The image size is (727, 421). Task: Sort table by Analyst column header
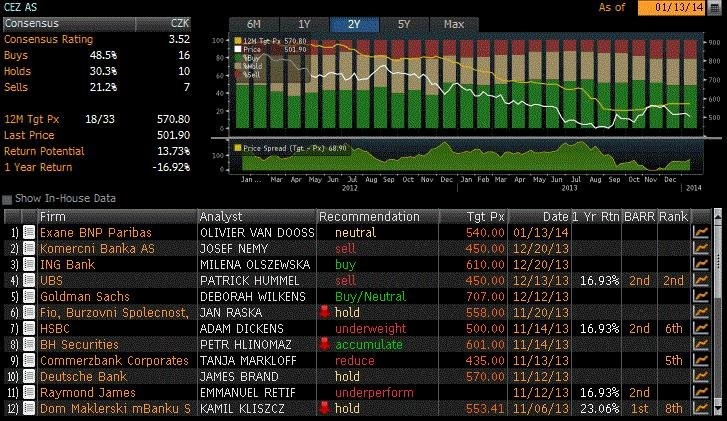pos(257,217)
